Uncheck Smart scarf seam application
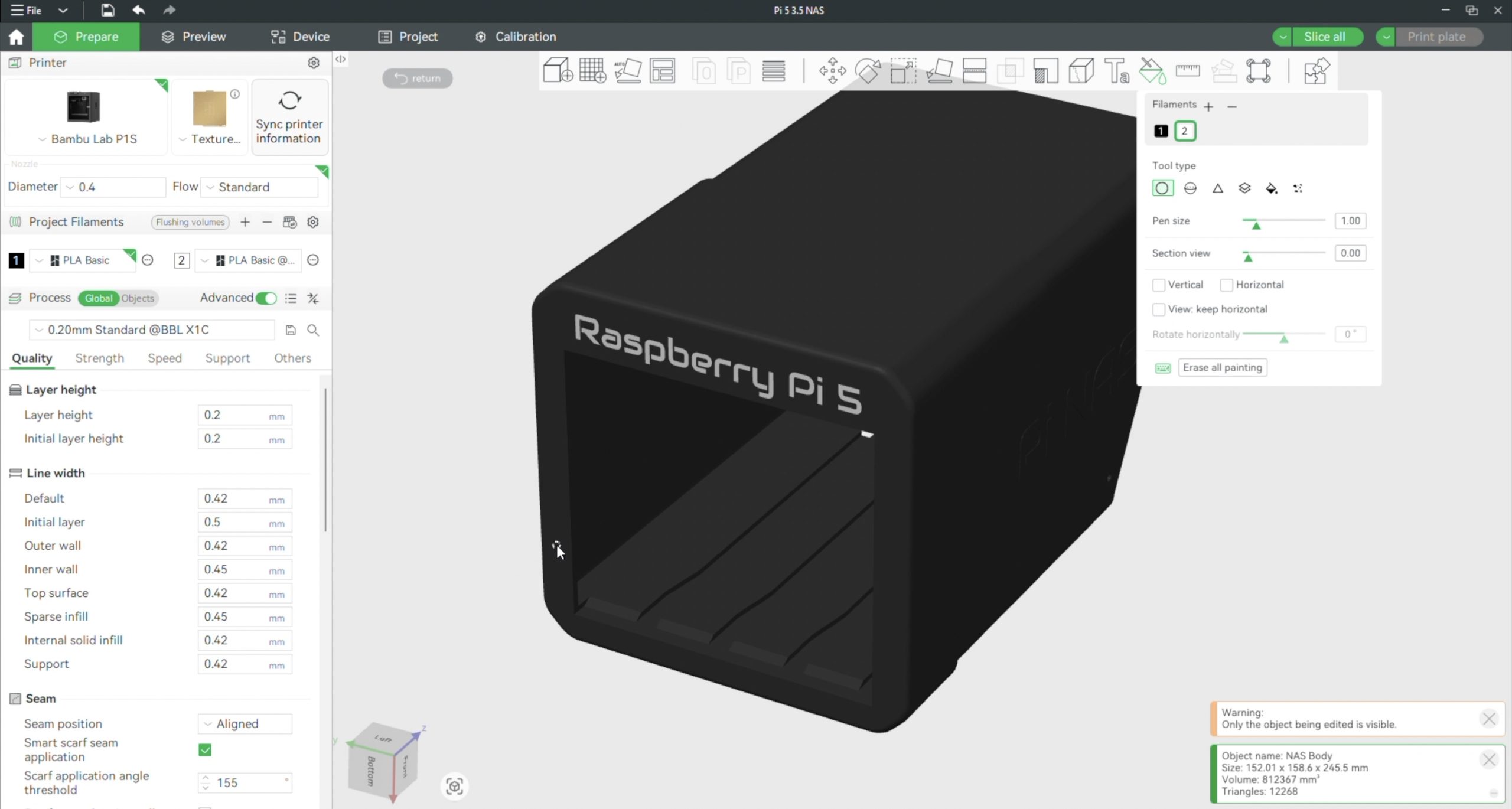Image resolution: width=1512 pixels, height=809 pixels. tap(205, 750)
